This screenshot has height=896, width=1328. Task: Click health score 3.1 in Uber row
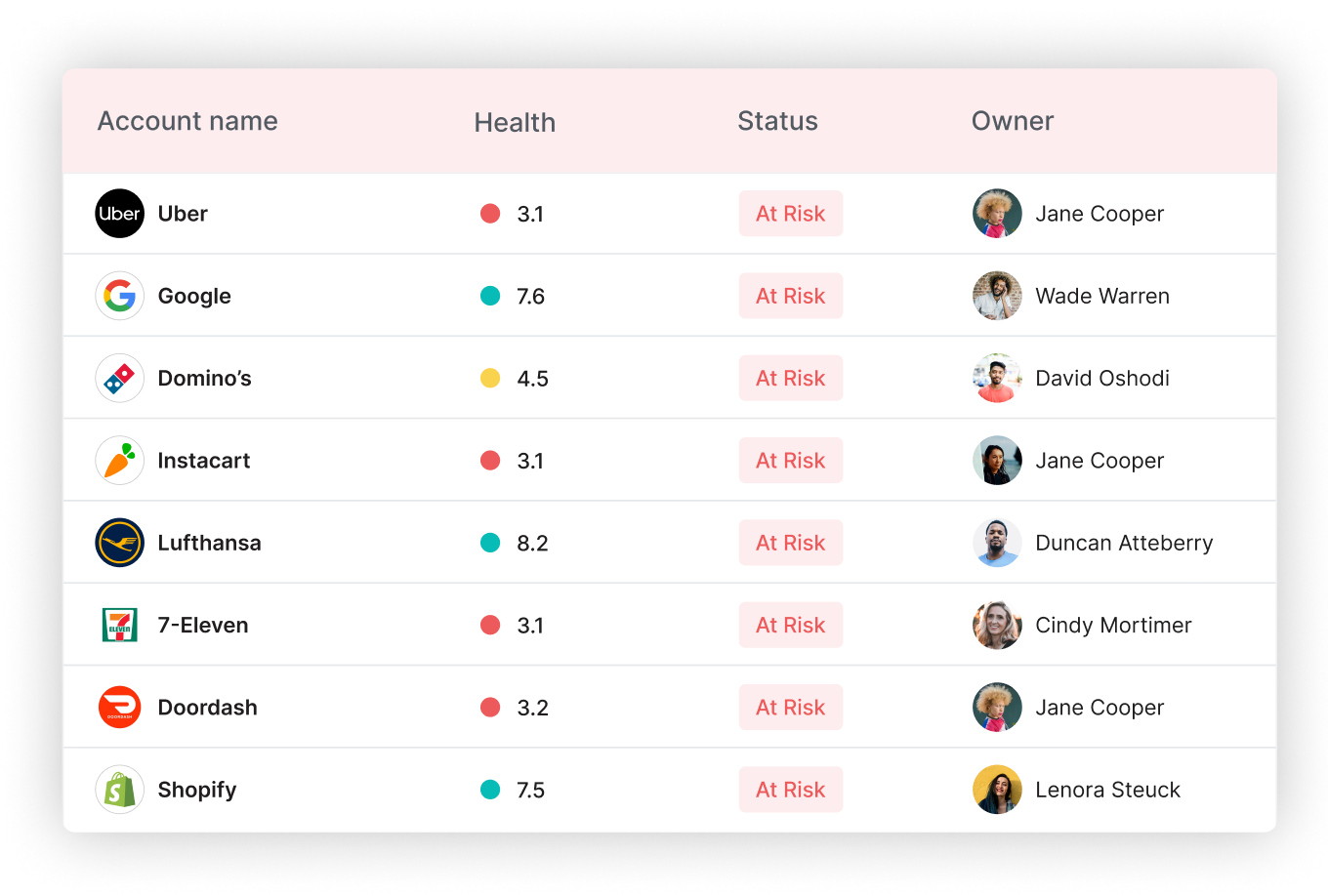[530, 214]
